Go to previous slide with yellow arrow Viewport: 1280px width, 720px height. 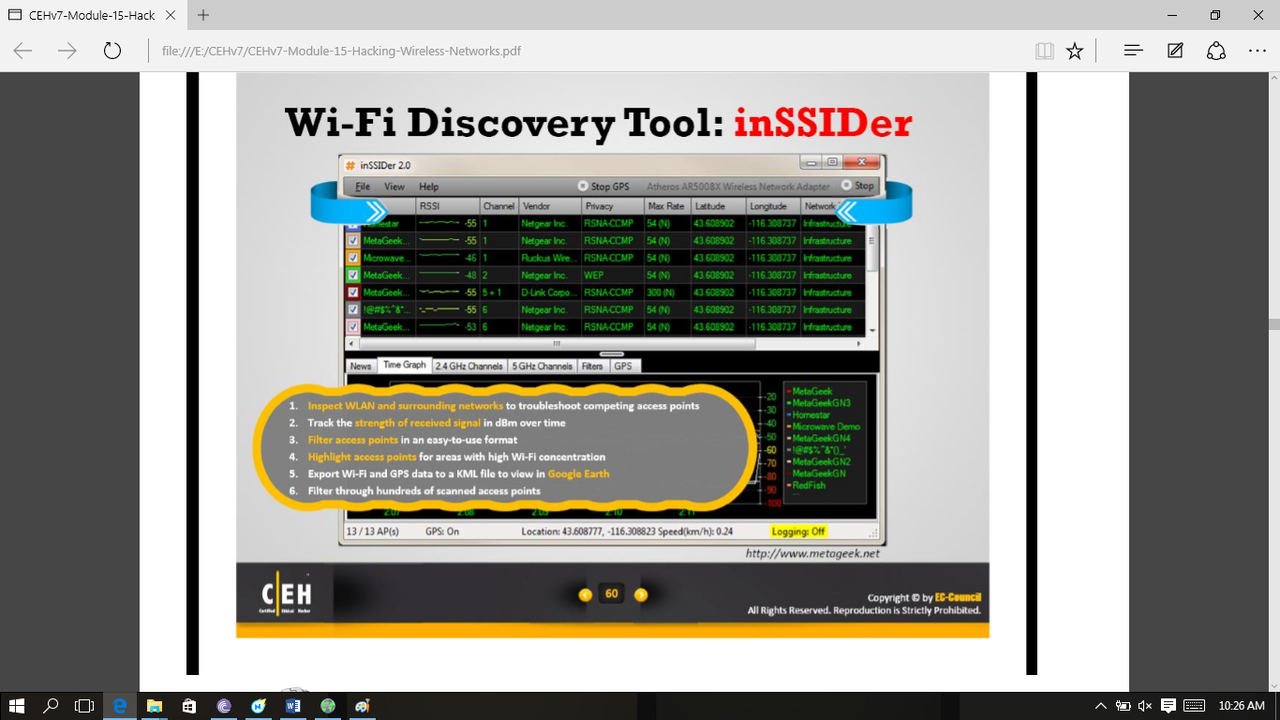coord(586,594)
